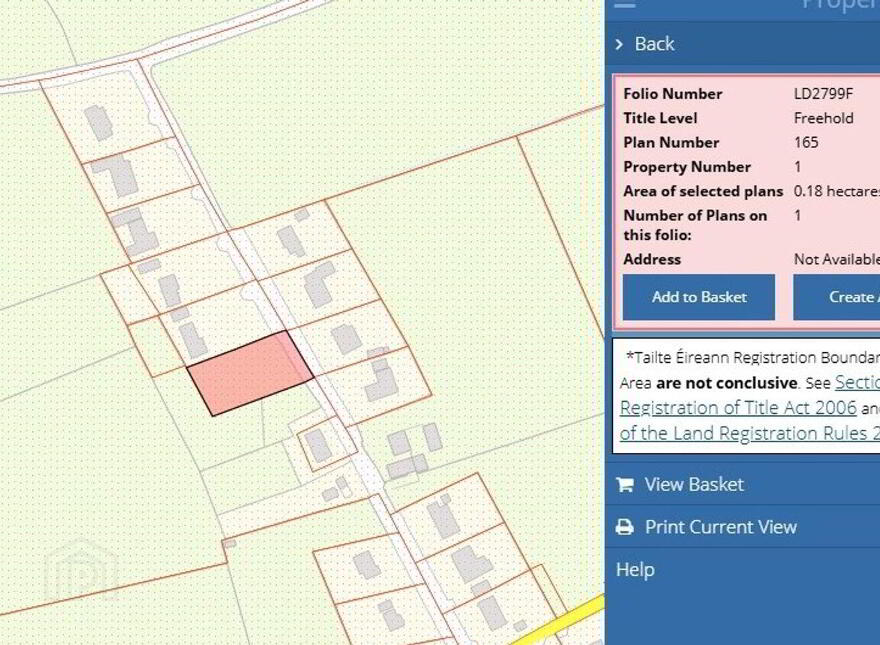
Task: Click the Back chevron arrow icon
Action: 619,44
